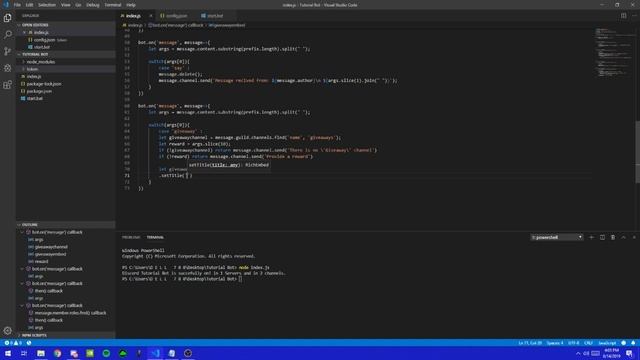
Task: Click the editor vertical scrollbar
Action: [x=637, y=152]
